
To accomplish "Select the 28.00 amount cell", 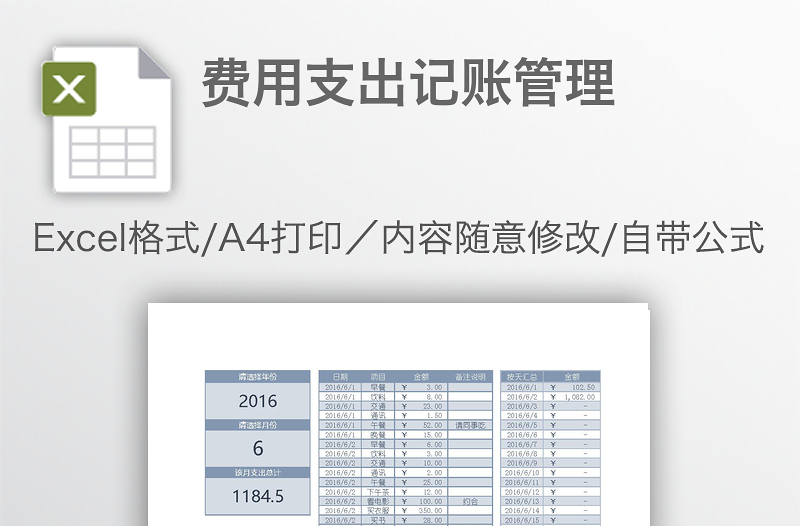I will click(421, 520).
